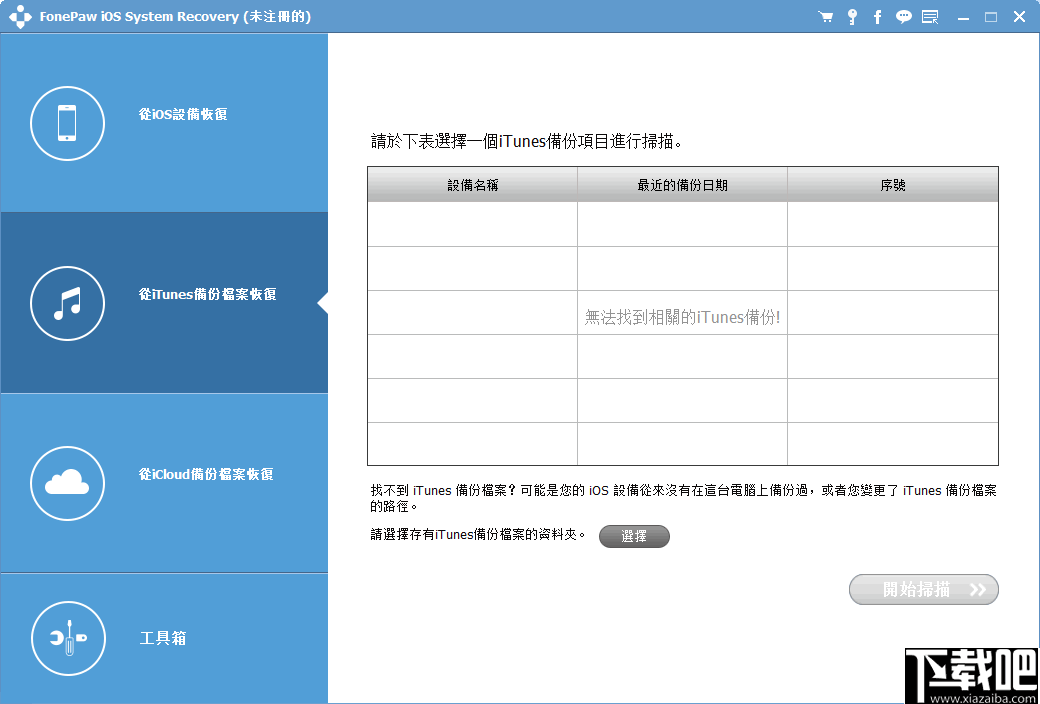Click the 無法找到相關的iTunes備份 message

tap(682, 313)
